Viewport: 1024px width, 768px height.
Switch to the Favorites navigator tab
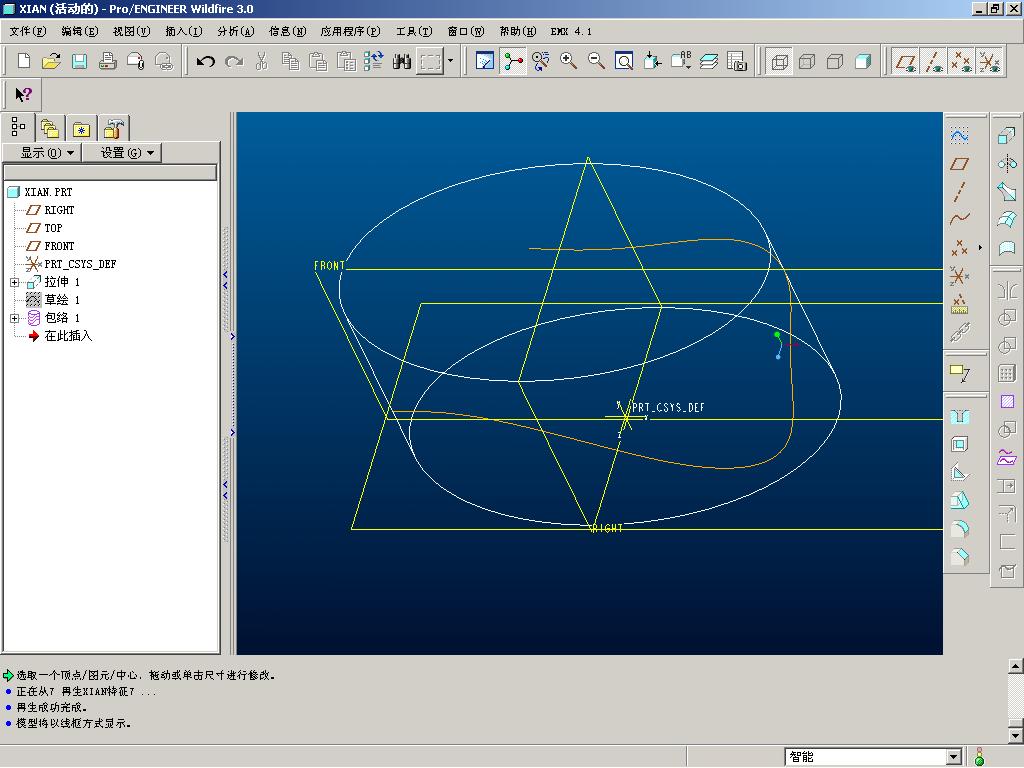tap(81, 128)
